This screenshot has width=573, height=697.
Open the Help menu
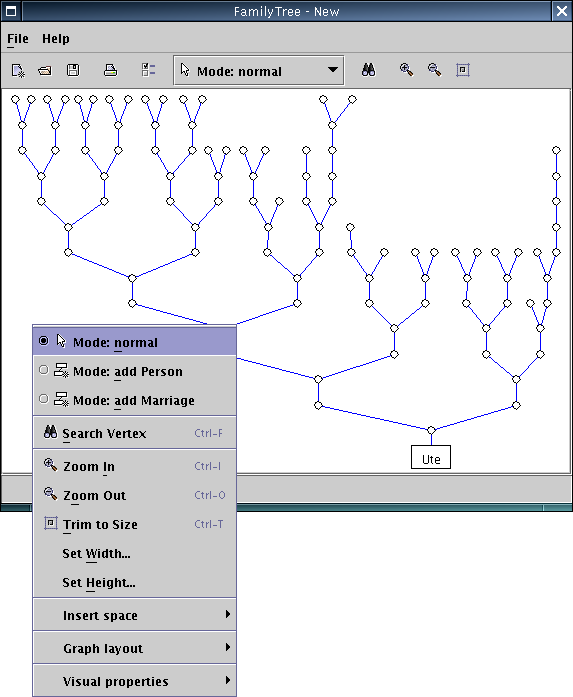pyautogui.click(x=56, y=39)
